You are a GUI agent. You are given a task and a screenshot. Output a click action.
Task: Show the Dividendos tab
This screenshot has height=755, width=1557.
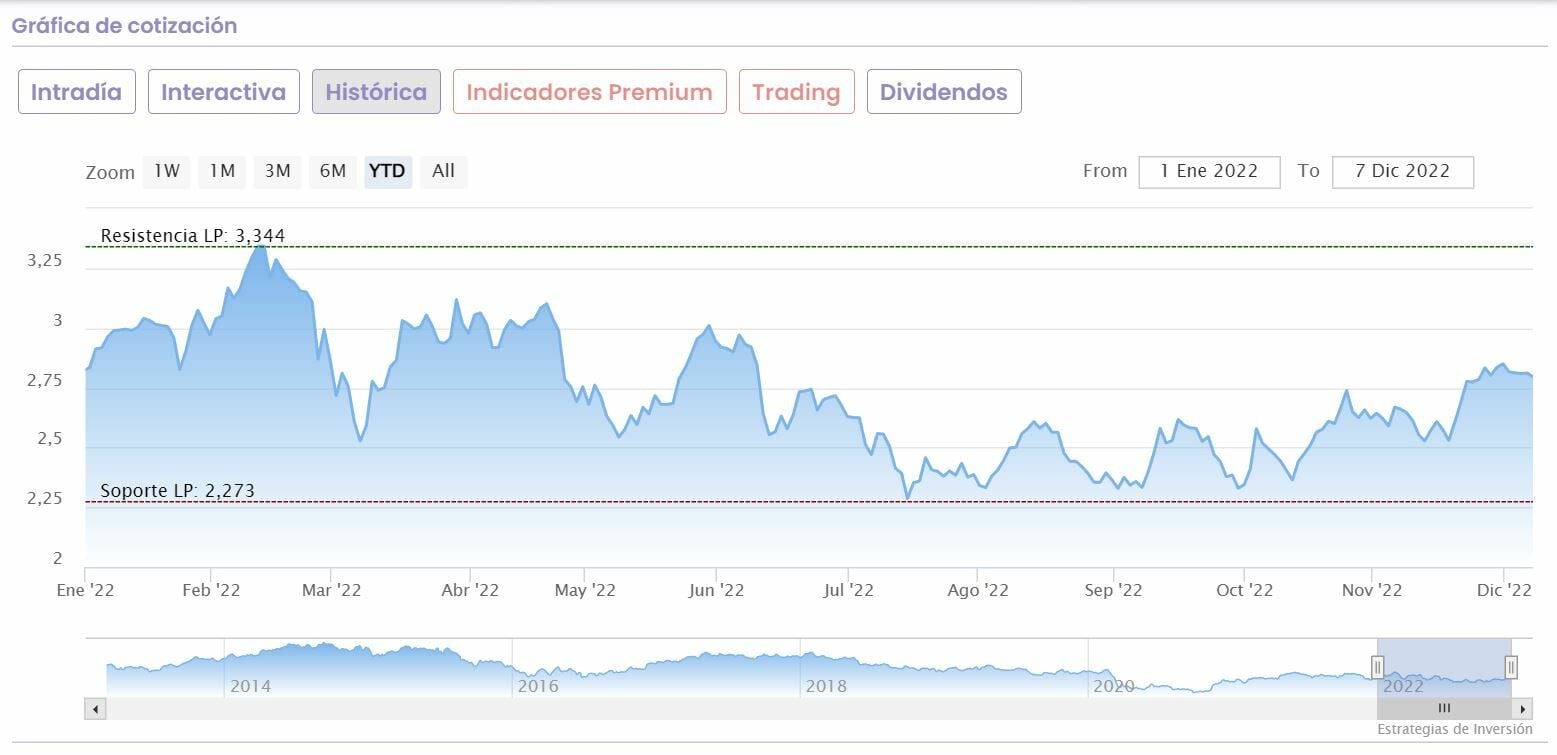click(x=944, y=92)
